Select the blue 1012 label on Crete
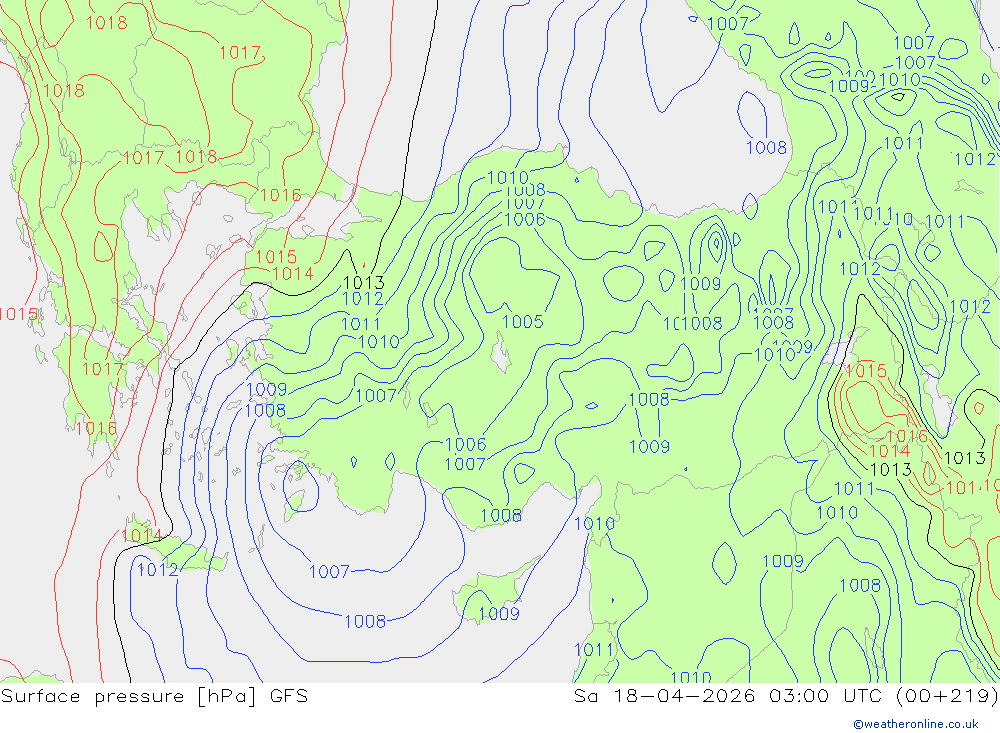The image size is (1000, 733). 158,570
